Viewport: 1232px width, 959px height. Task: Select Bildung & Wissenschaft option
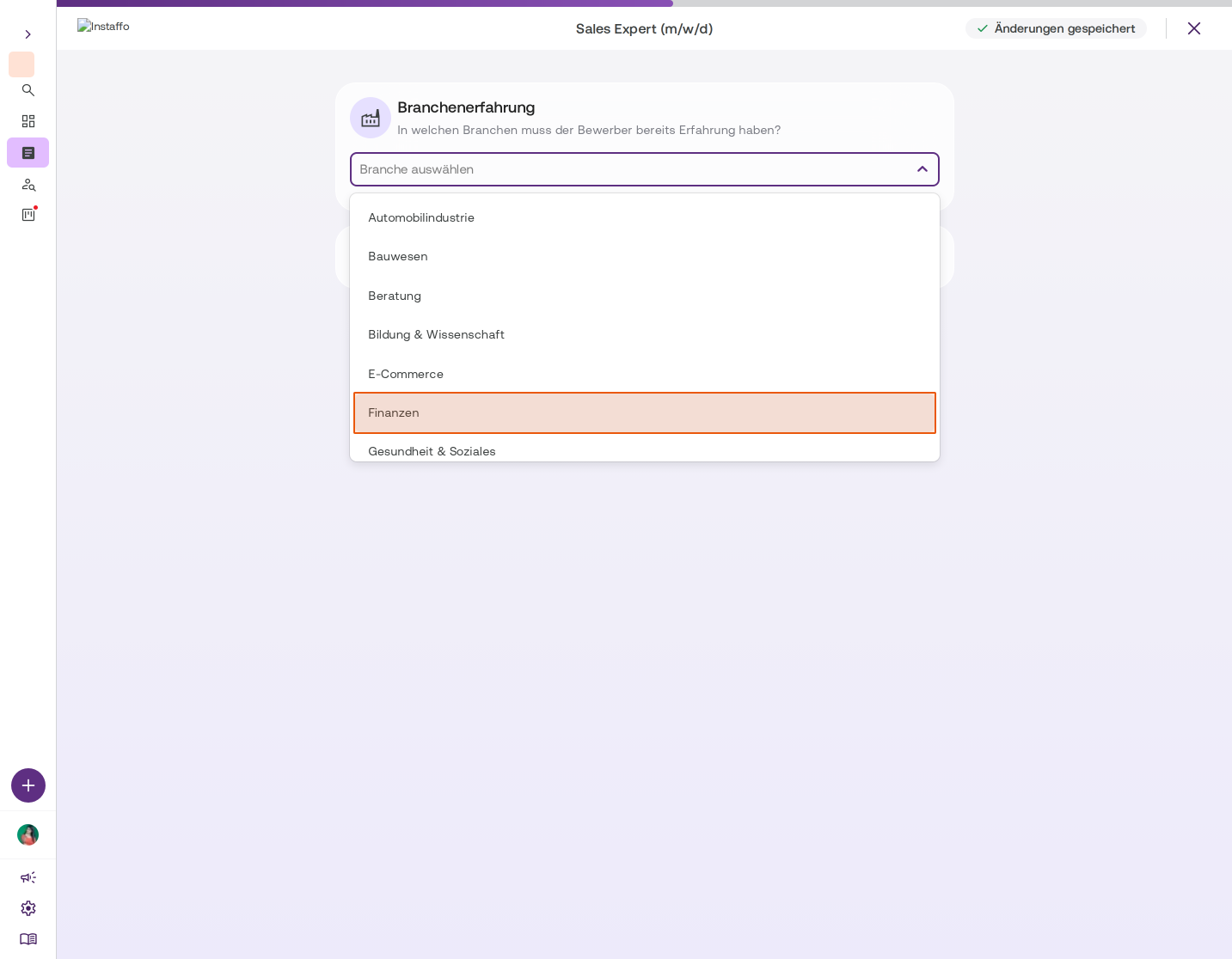pos(645,334)
